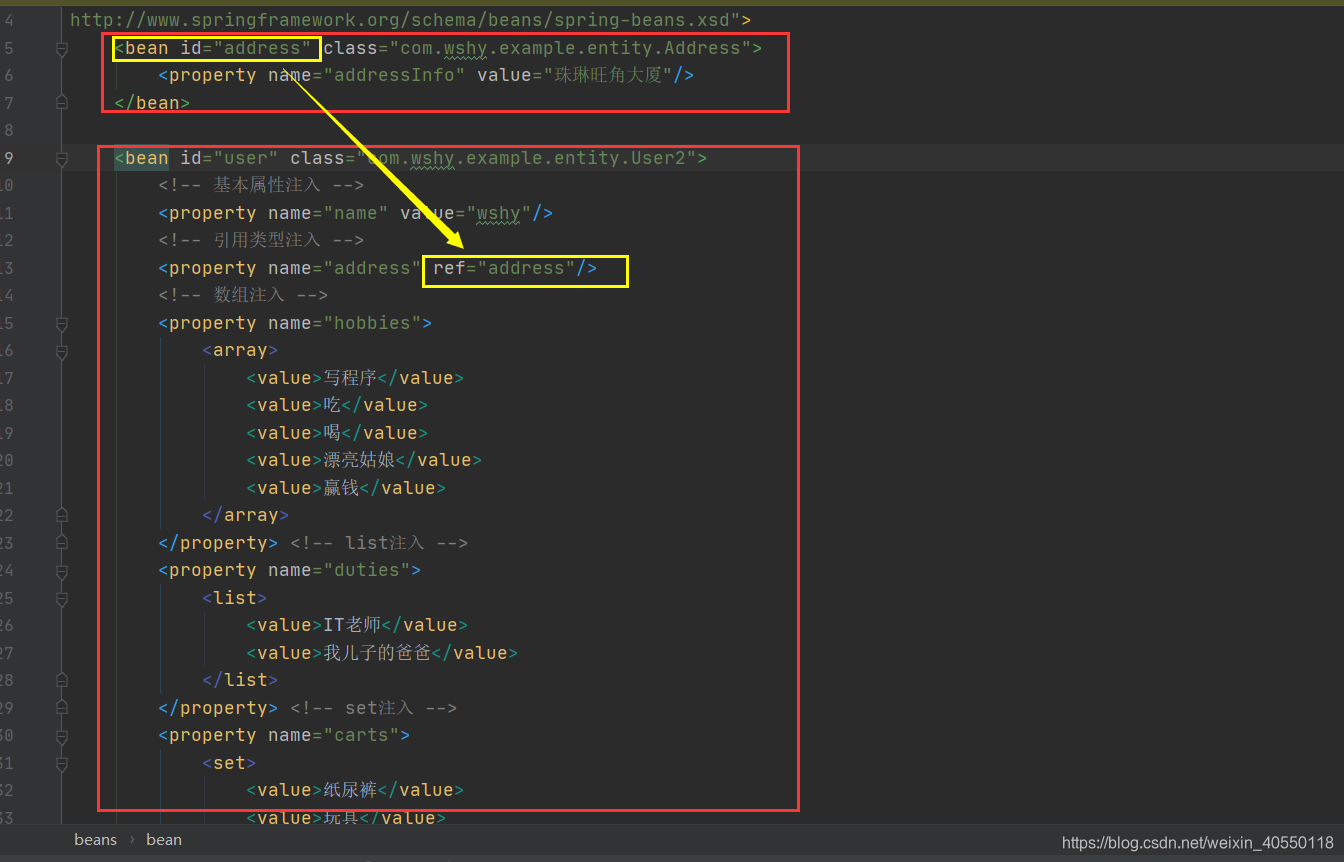This screenshot has width=1344, height=862.
Task: Click fold end marker at </property> before set注入 comment
Action: (x=62, y=708)
